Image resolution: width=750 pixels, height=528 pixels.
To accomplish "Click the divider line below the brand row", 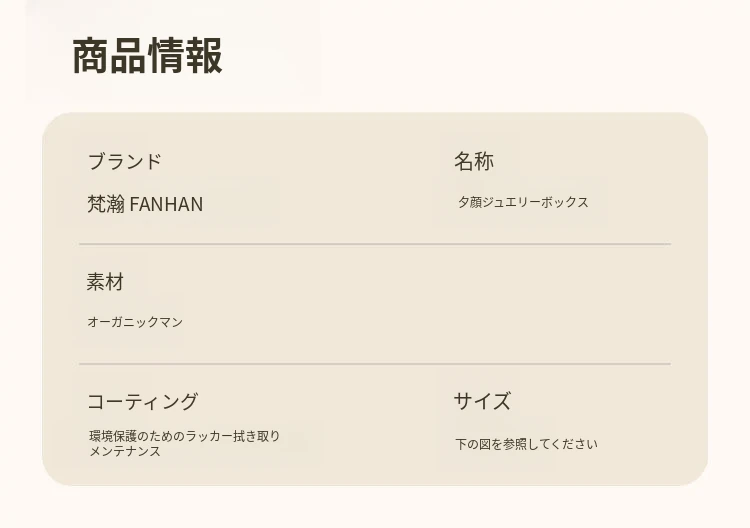I will pos(375,244).
